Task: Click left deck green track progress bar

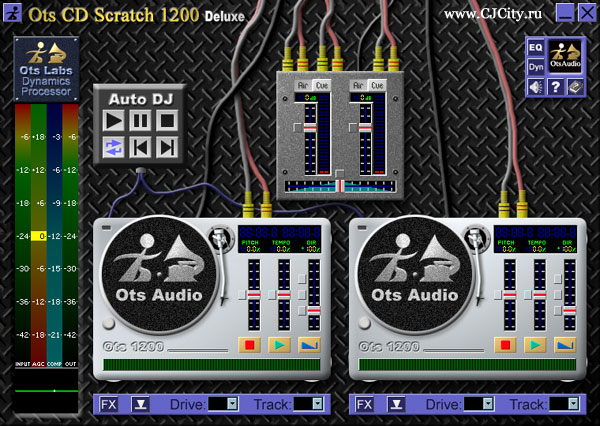Action: 212,364
